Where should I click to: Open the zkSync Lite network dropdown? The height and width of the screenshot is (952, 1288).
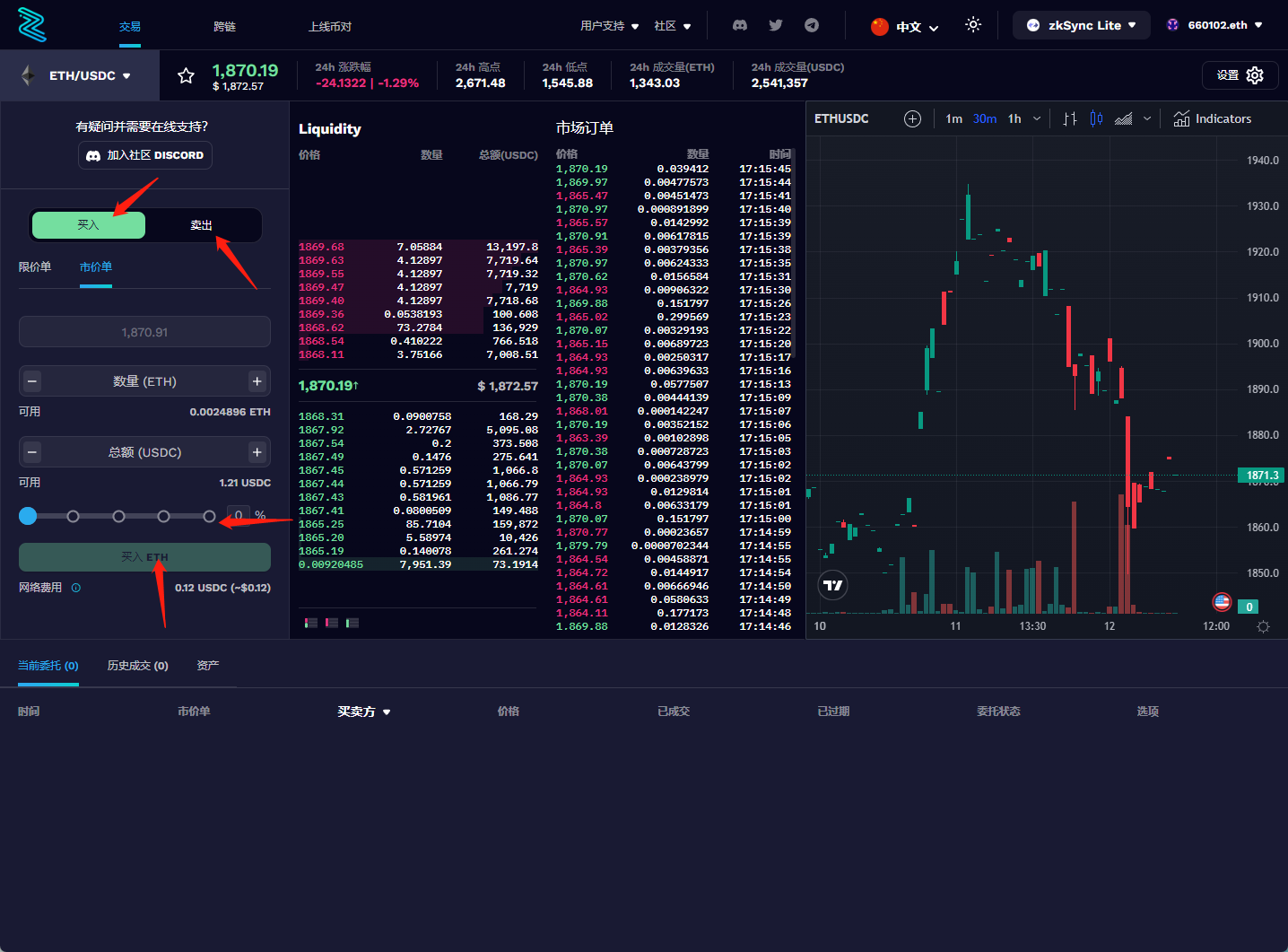click(x=1081, y=25)
